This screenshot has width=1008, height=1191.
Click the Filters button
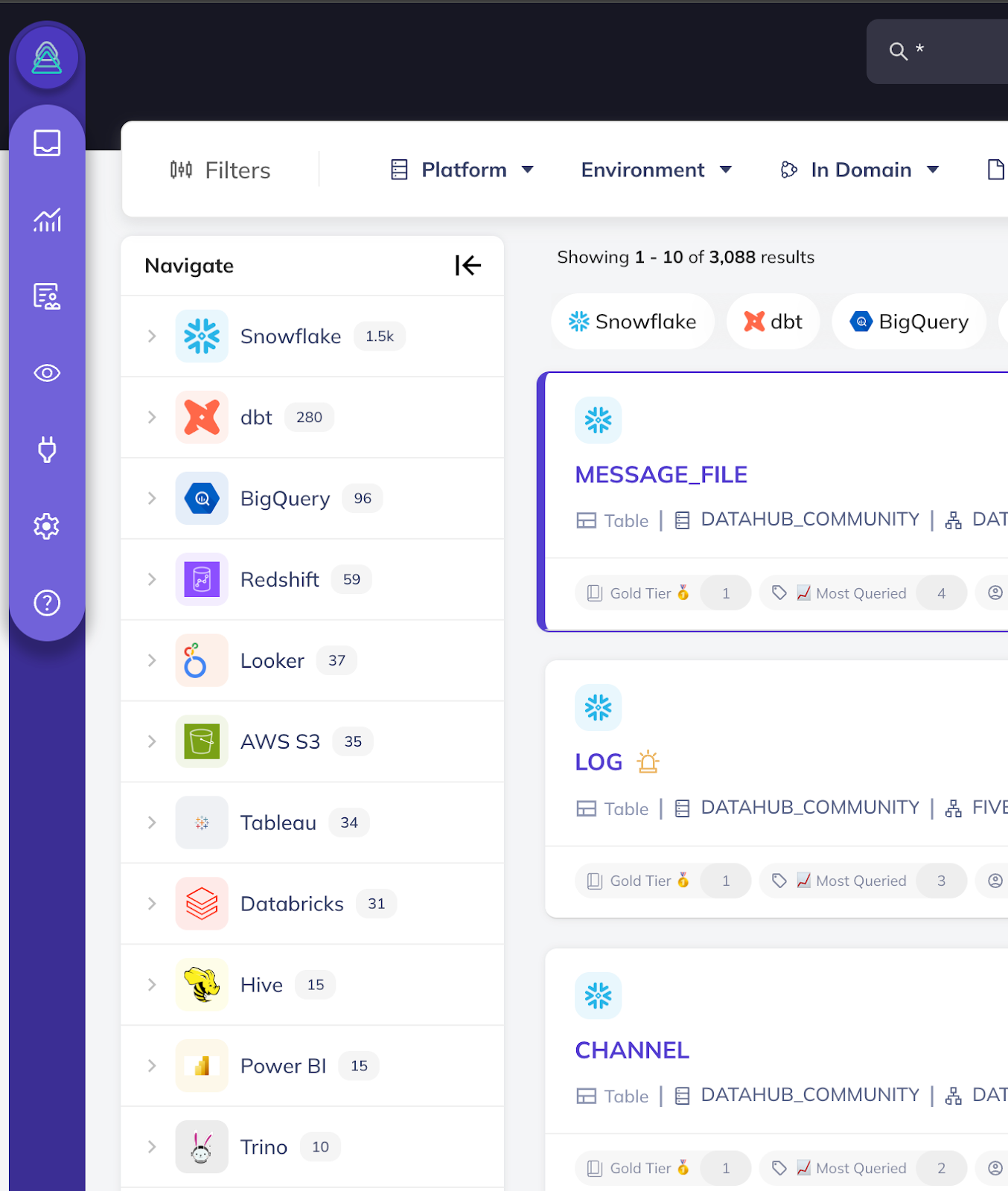pos(220,170)
